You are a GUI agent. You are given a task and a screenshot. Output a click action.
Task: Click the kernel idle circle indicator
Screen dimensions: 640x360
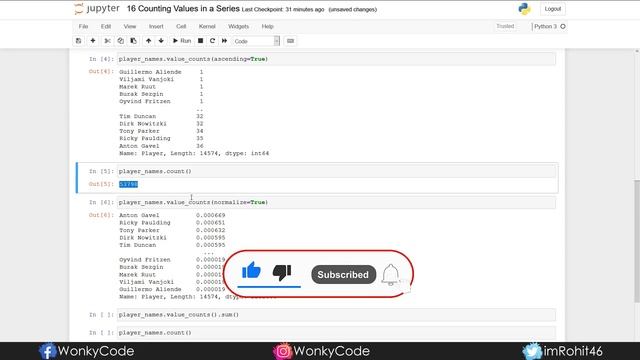563,27
